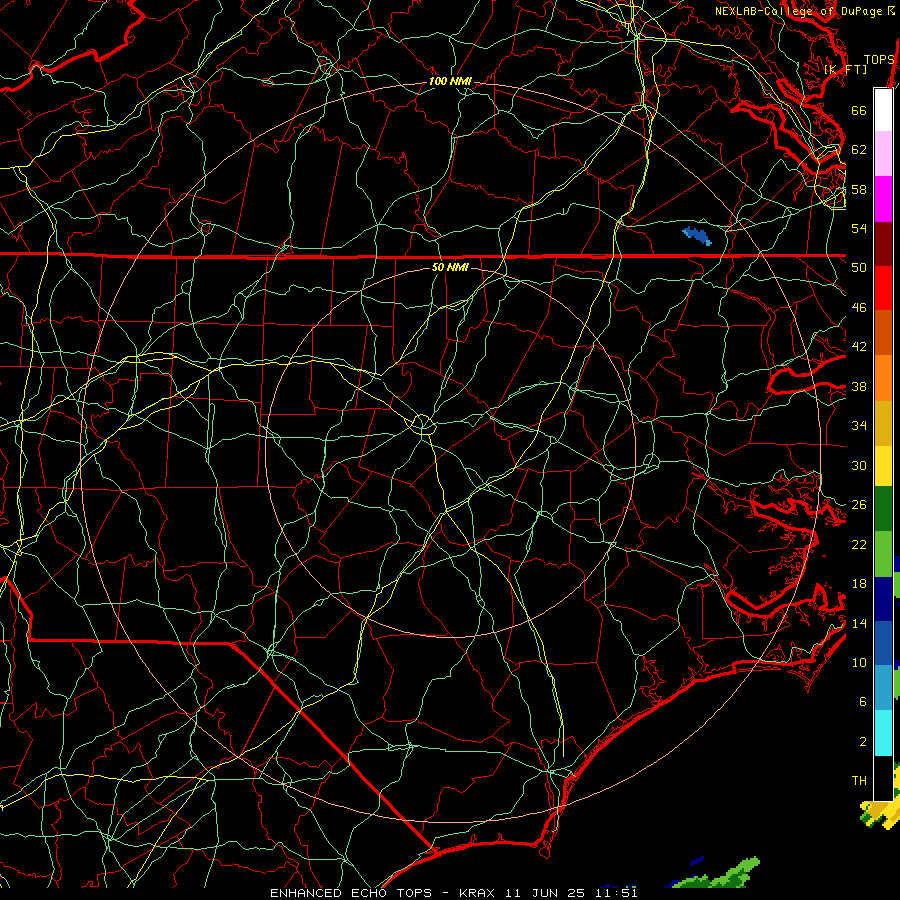Click the "50 NMI" range ring label
The image size is (900, 900).
(x=450, y=267)
